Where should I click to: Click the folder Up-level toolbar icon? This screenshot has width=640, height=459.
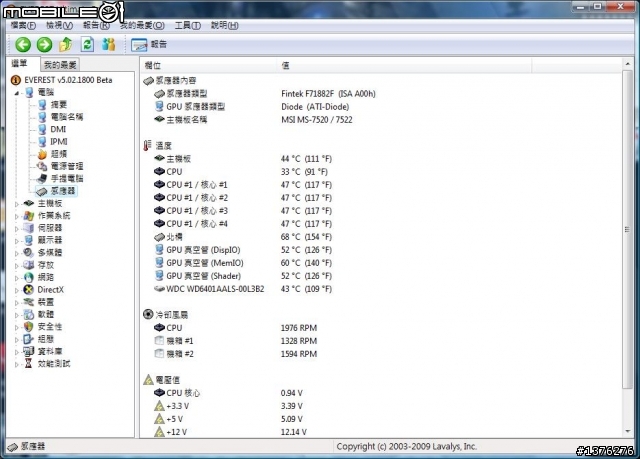pos(66,44)
